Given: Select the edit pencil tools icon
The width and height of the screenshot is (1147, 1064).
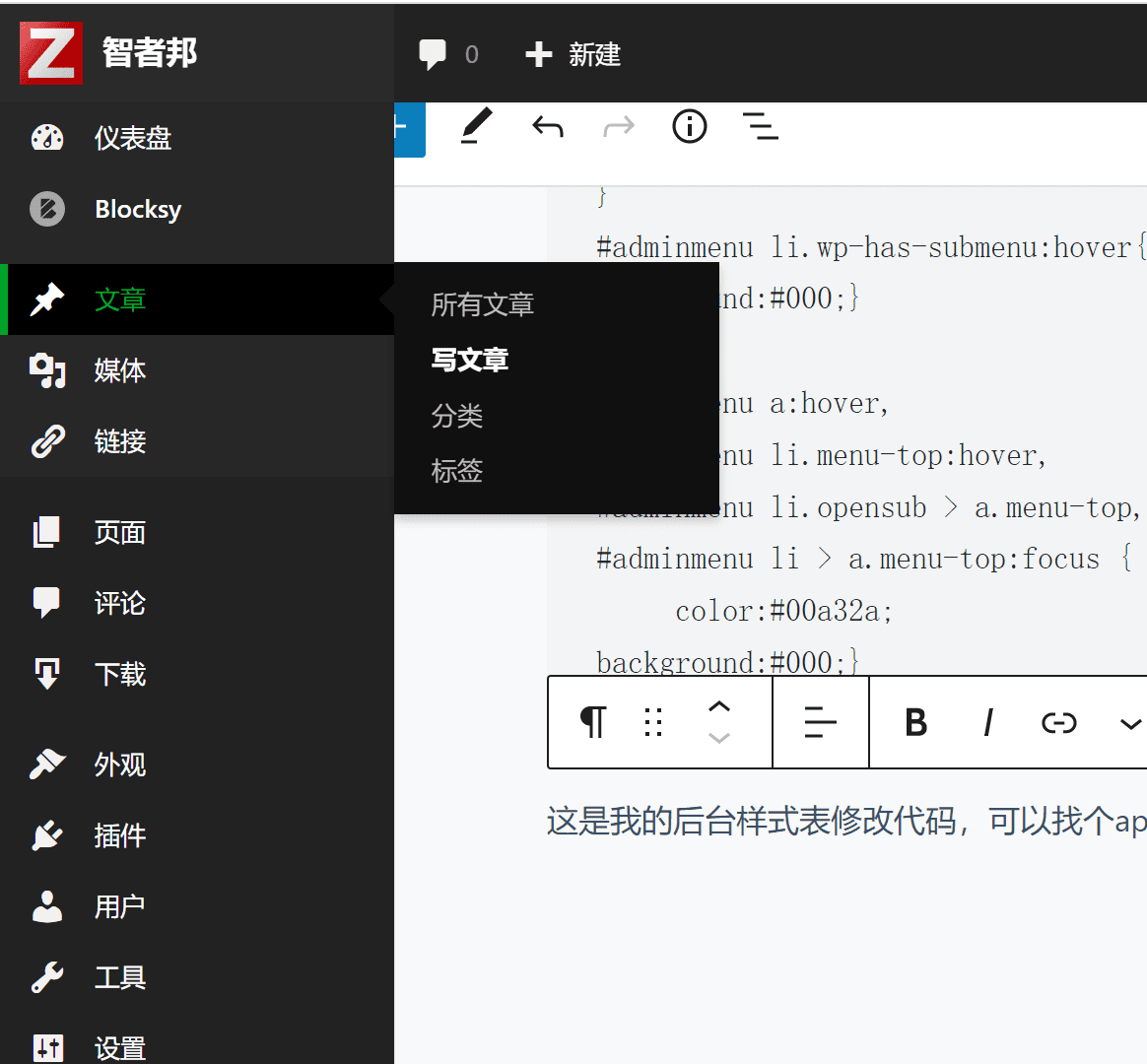Looking at the screenshot, I should coord(477,127).
